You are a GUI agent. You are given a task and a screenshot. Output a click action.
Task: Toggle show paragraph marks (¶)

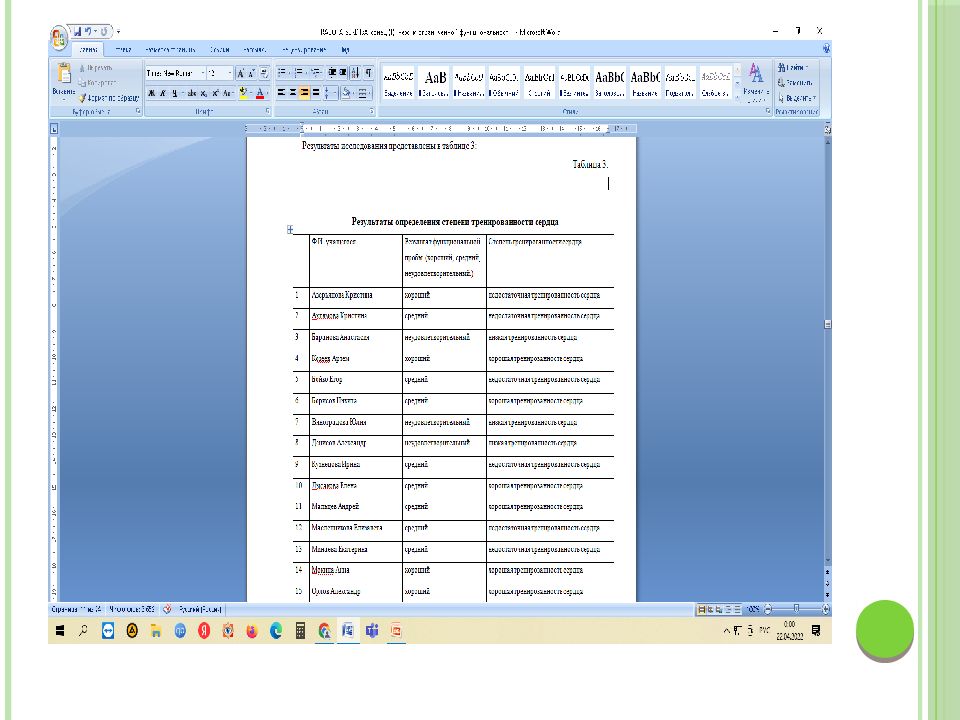click(369, 73)
